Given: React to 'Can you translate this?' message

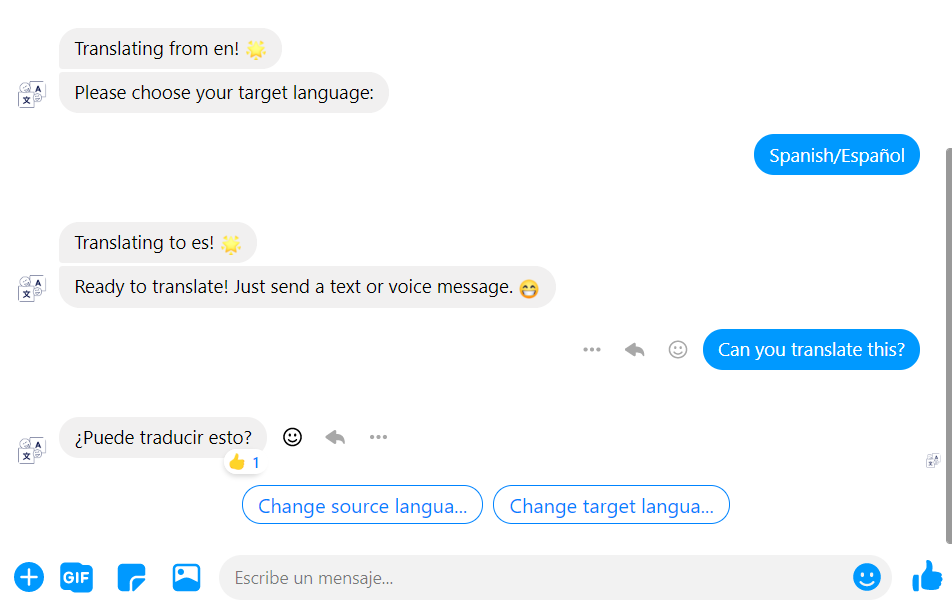Looking at the screenshot, I should [x=678, y=349].
